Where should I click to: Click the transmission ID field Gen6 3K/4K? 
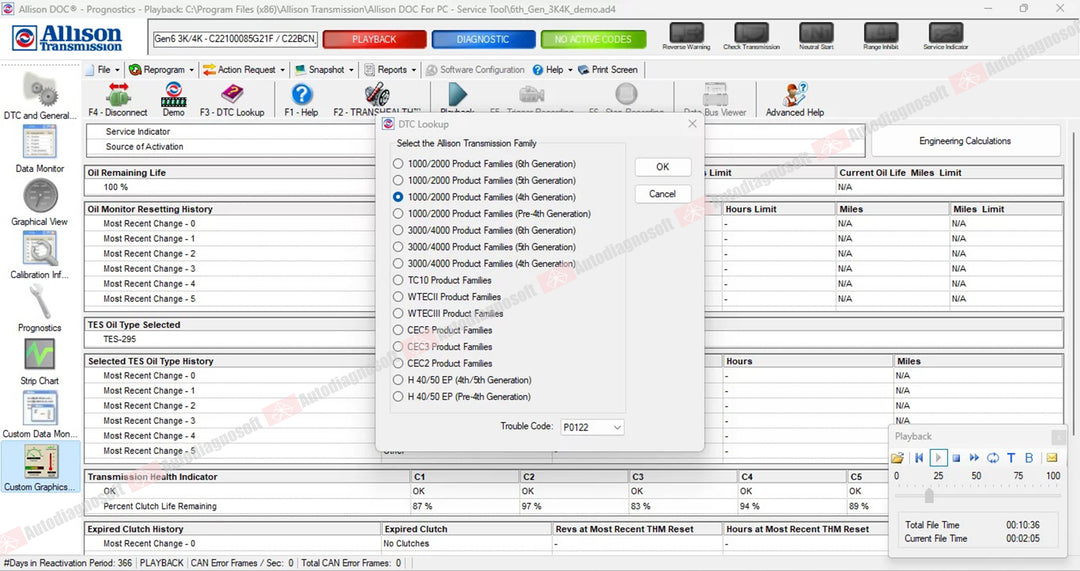[235, 39]
